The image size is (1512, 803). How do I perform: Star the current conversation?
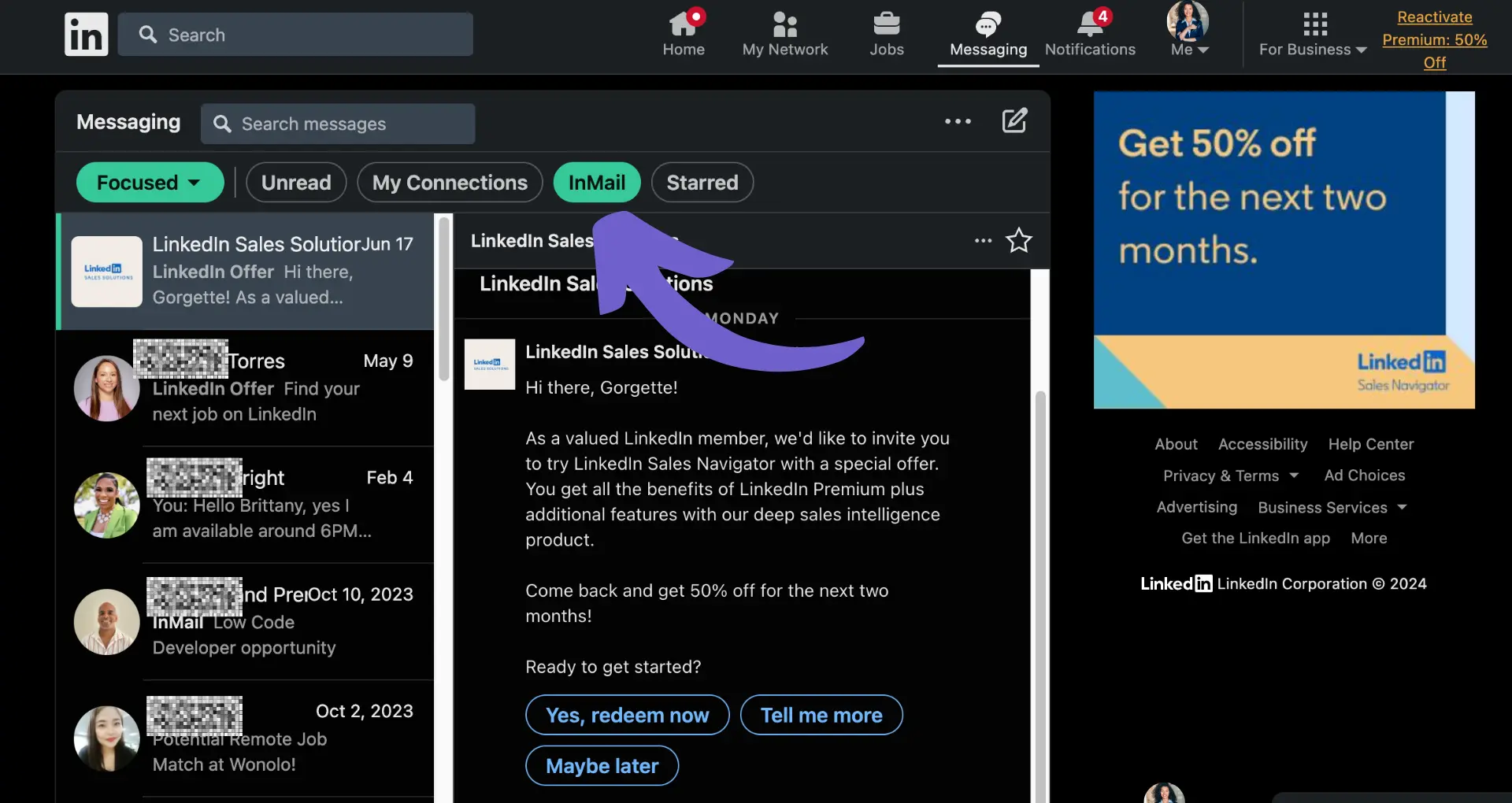click(x=1019, y=240)
